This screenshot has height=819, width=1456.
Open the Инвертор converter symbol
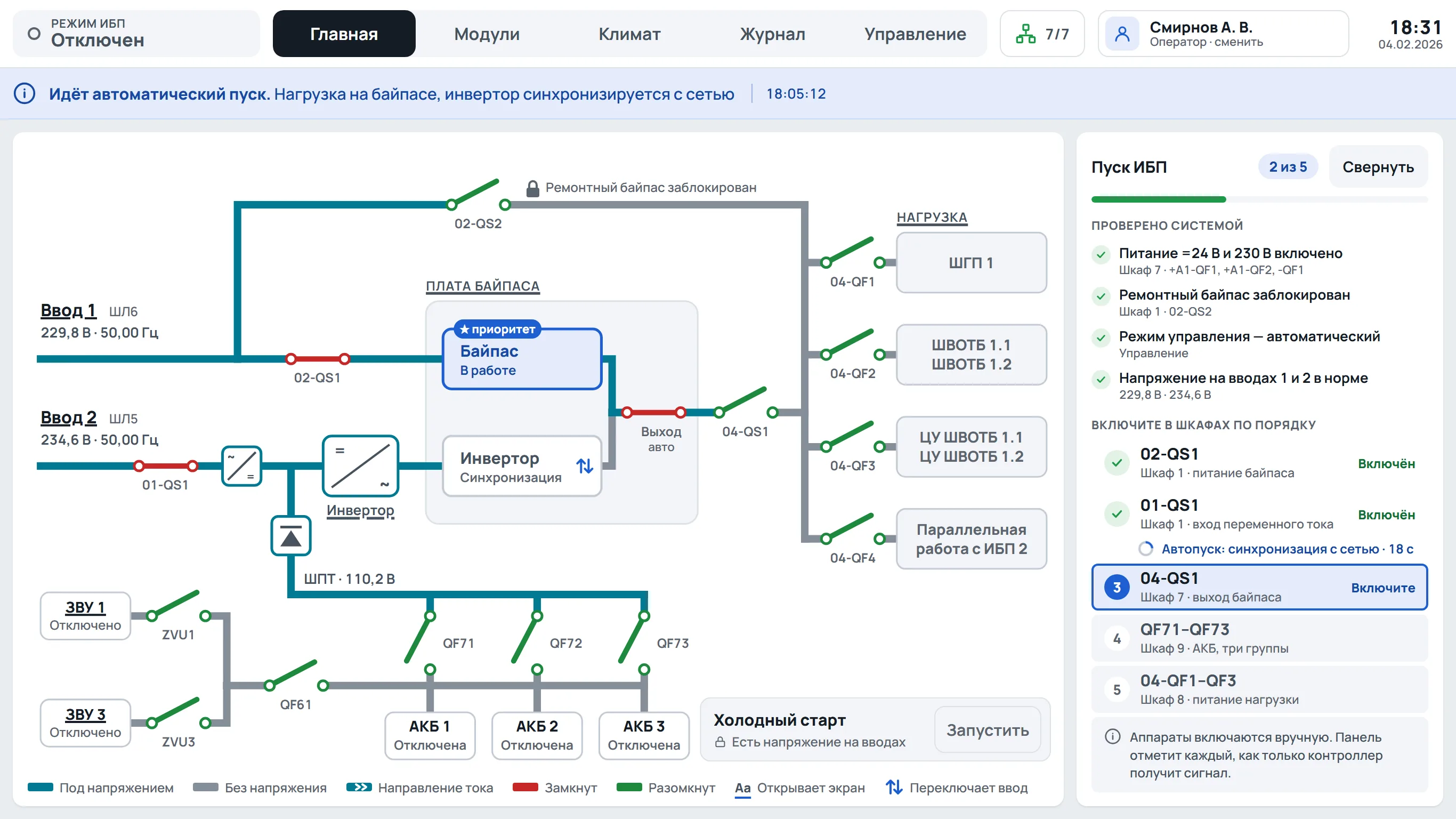[x=361, y=465]
